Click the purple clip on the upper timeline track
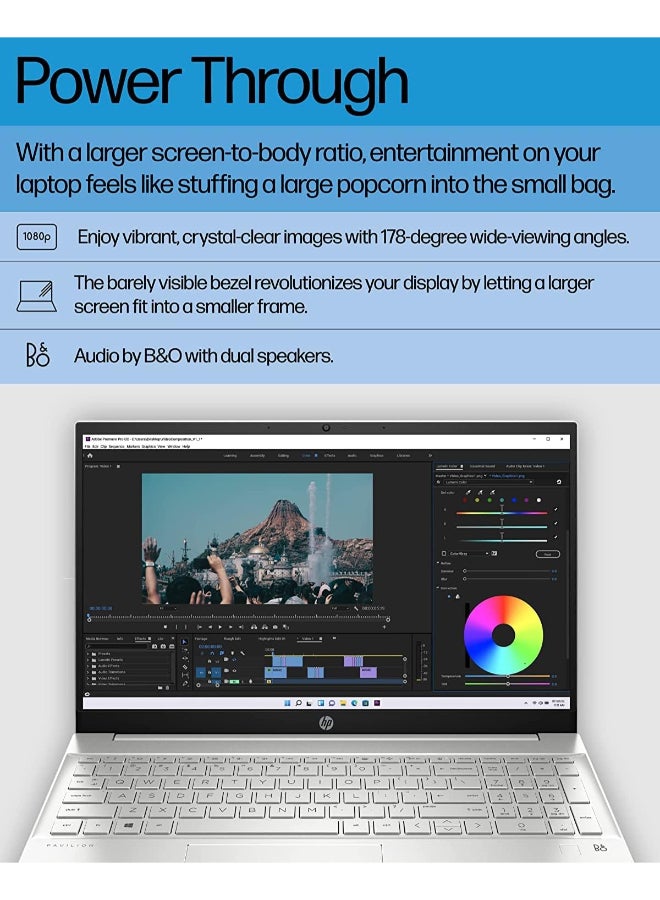660x900 pixels. coord(352,661)
